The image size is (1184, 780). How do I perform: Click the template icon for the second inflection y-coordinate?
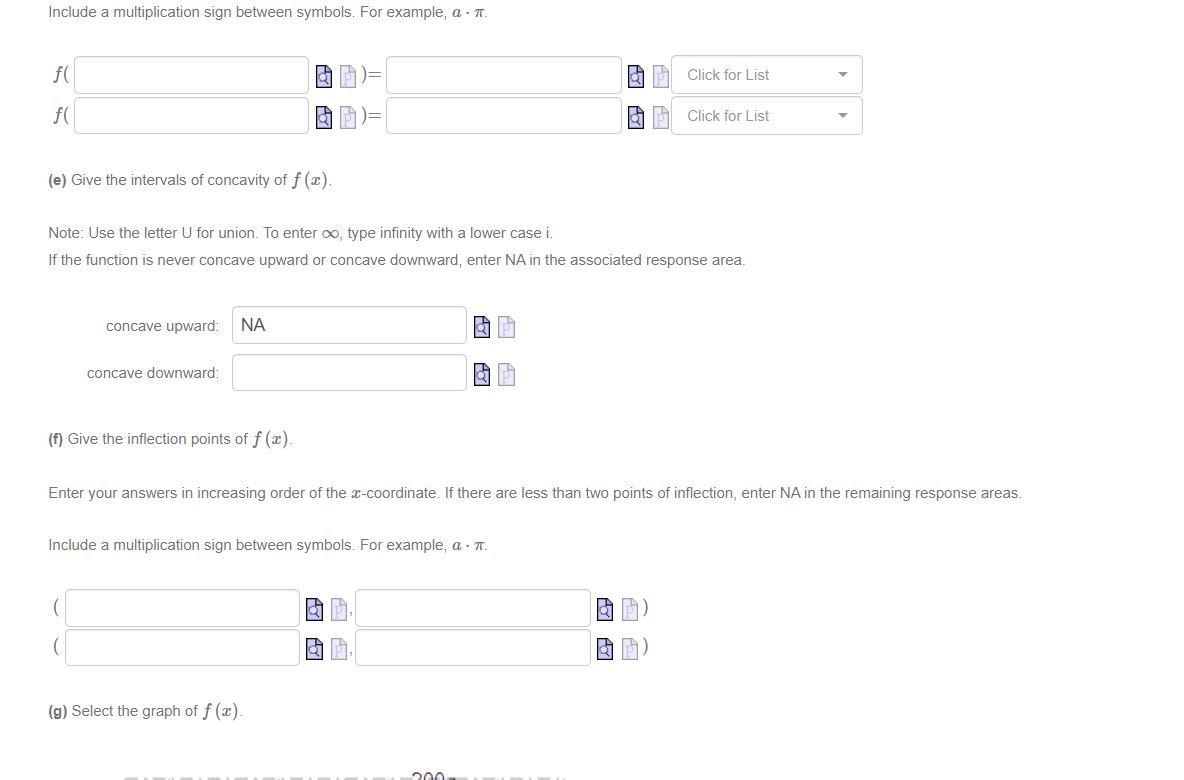pyautogui.click(x=628, y=646)
